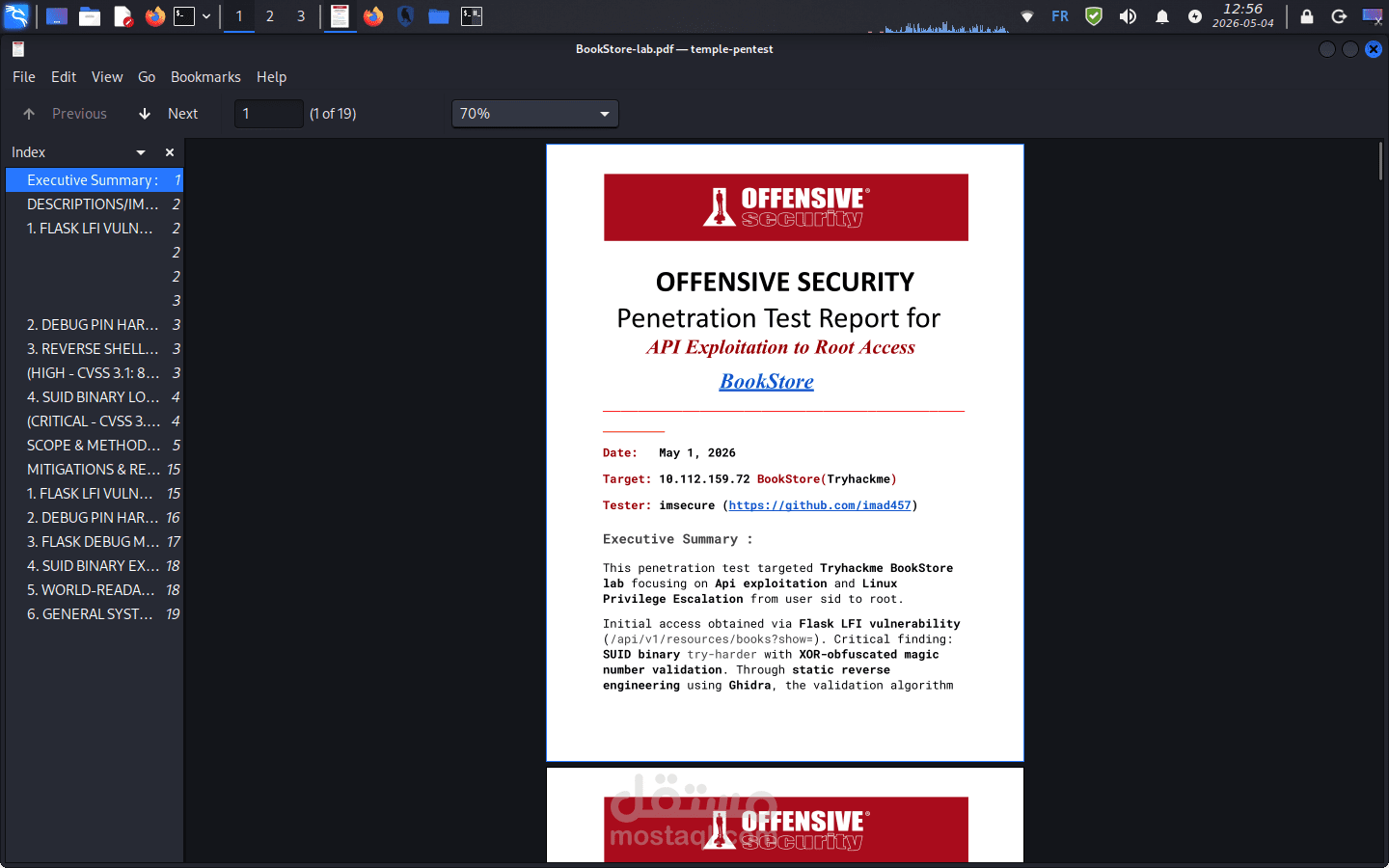Image resolution: width=1389 pixels, height=868 pixels.
Task: Select '2. DEBUG PIN HAR…' entry on page 16
Action: pos(95,518)
